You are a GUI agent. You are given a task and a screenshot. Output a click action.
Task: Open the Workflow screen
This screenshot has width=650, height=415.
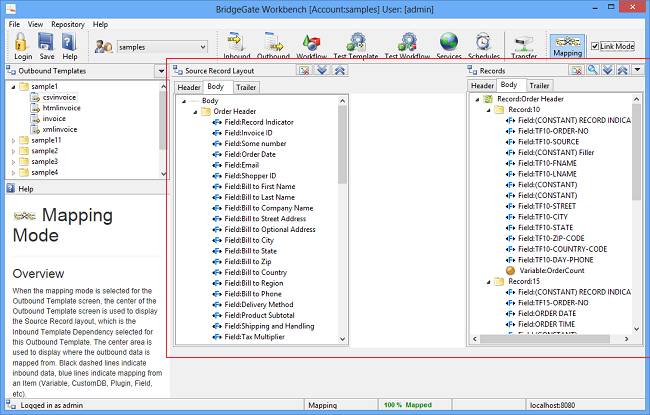311,46
